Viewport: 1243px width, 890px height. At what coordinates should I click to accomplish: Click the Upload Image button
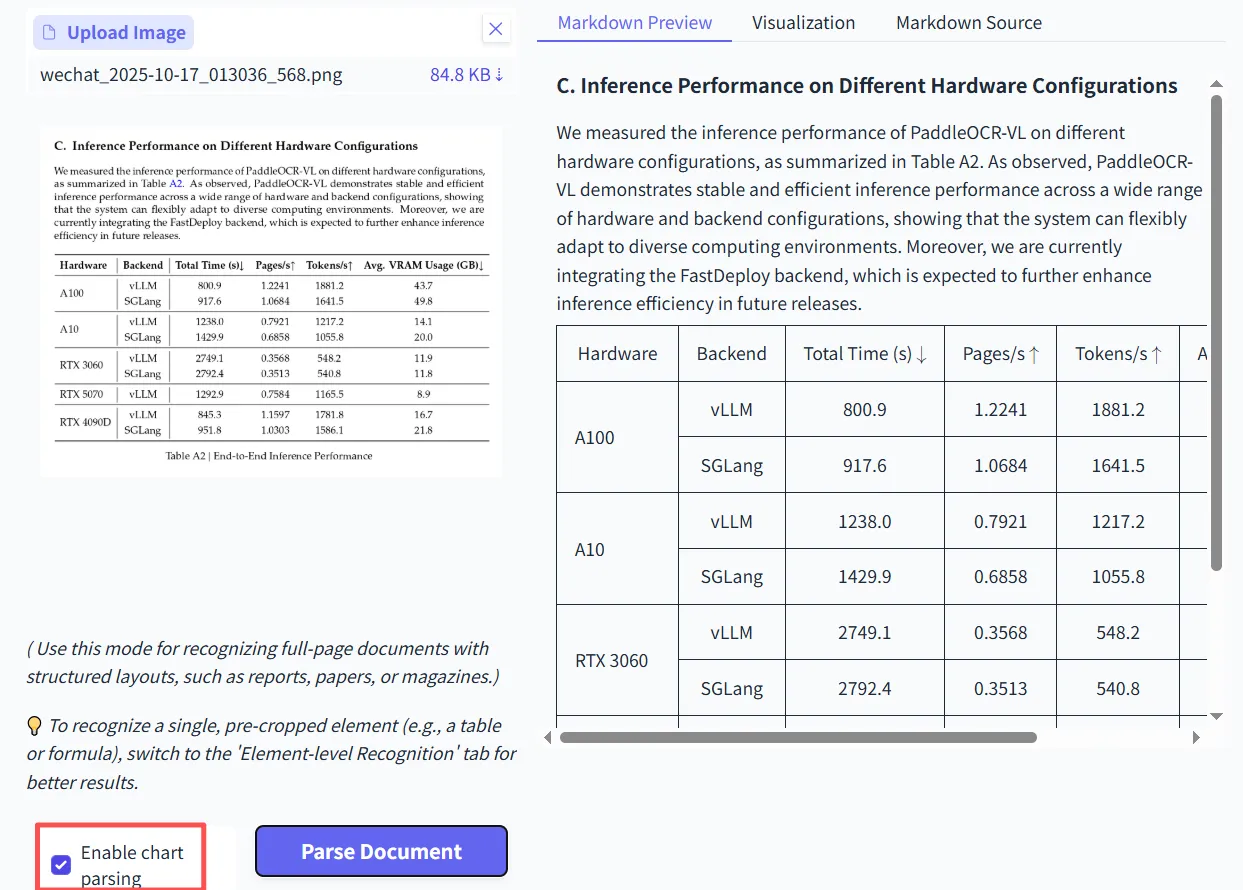click(x=113, y=33)
